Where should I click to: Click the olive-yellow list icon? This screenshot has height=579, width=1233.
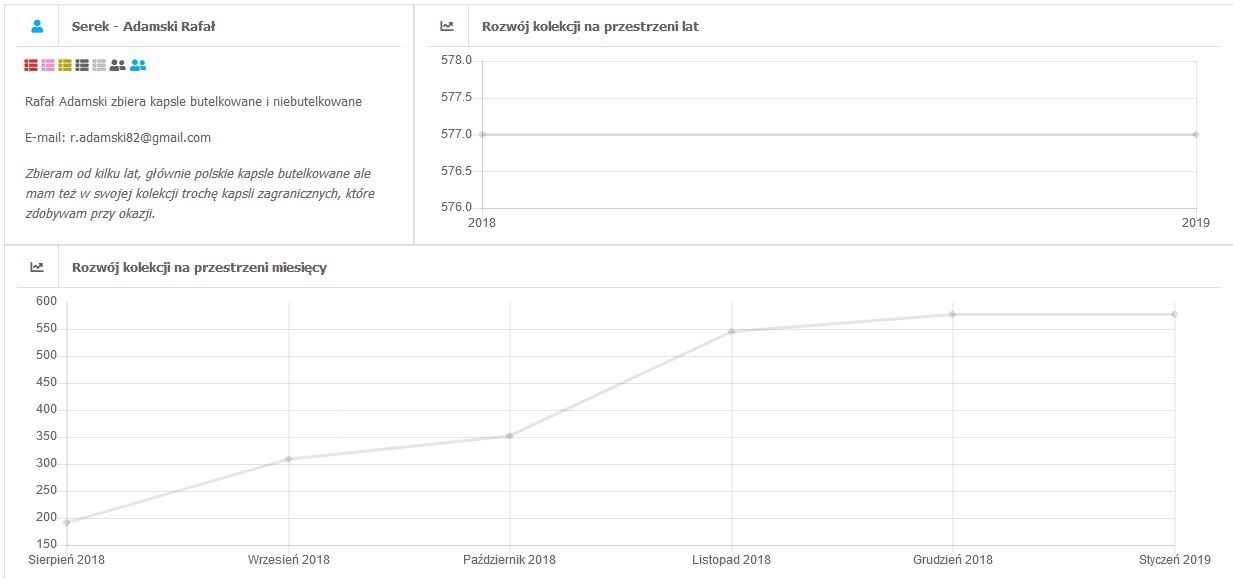pos(65,65)
